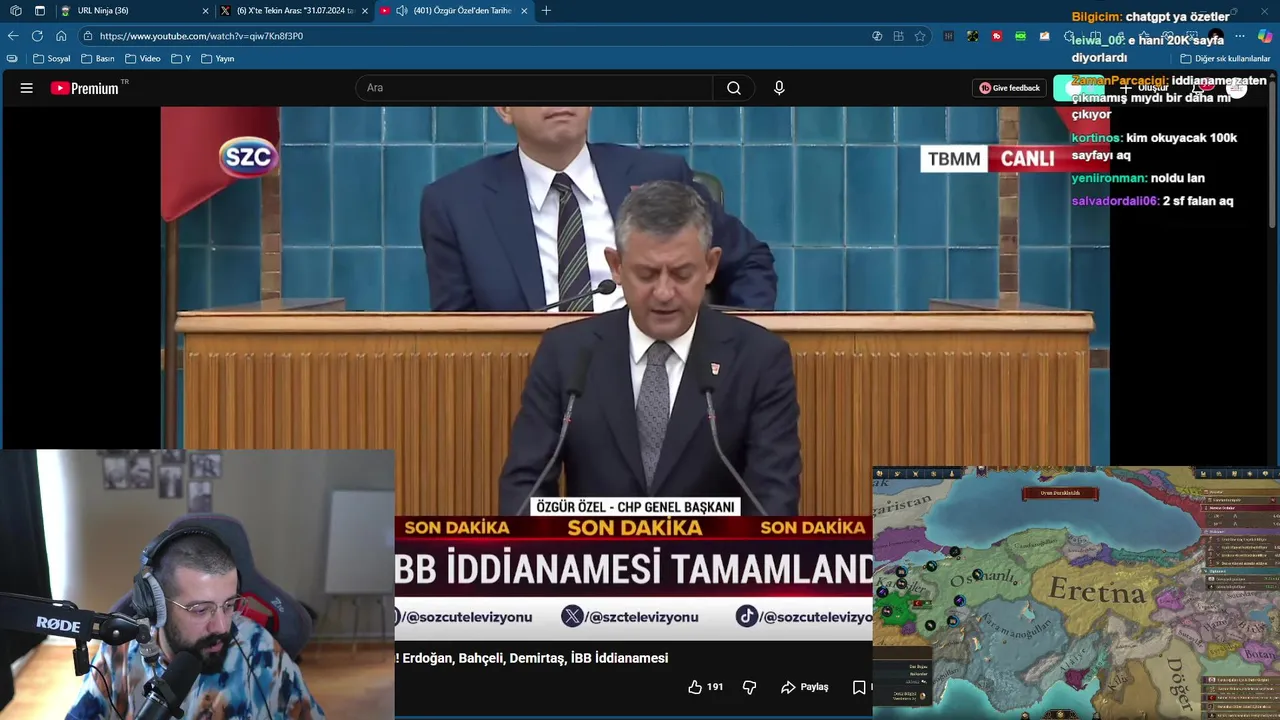Go to browser home page
The width and height of the screenshot is (1280, 720).
61,36
